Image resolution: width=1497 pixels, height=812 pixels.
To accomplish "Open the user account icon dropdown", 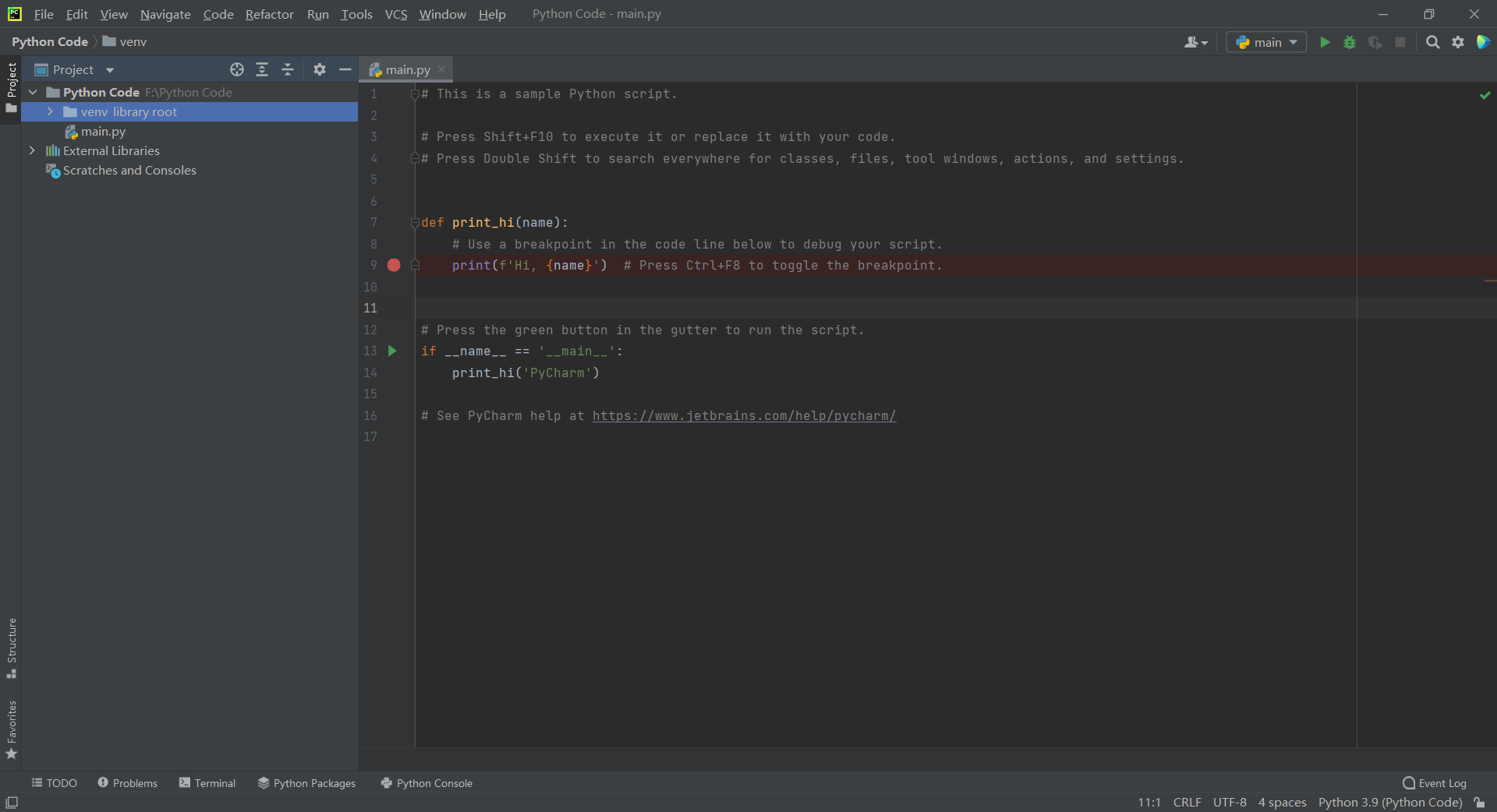I will pyautogui.click(x=1196, y=42).
